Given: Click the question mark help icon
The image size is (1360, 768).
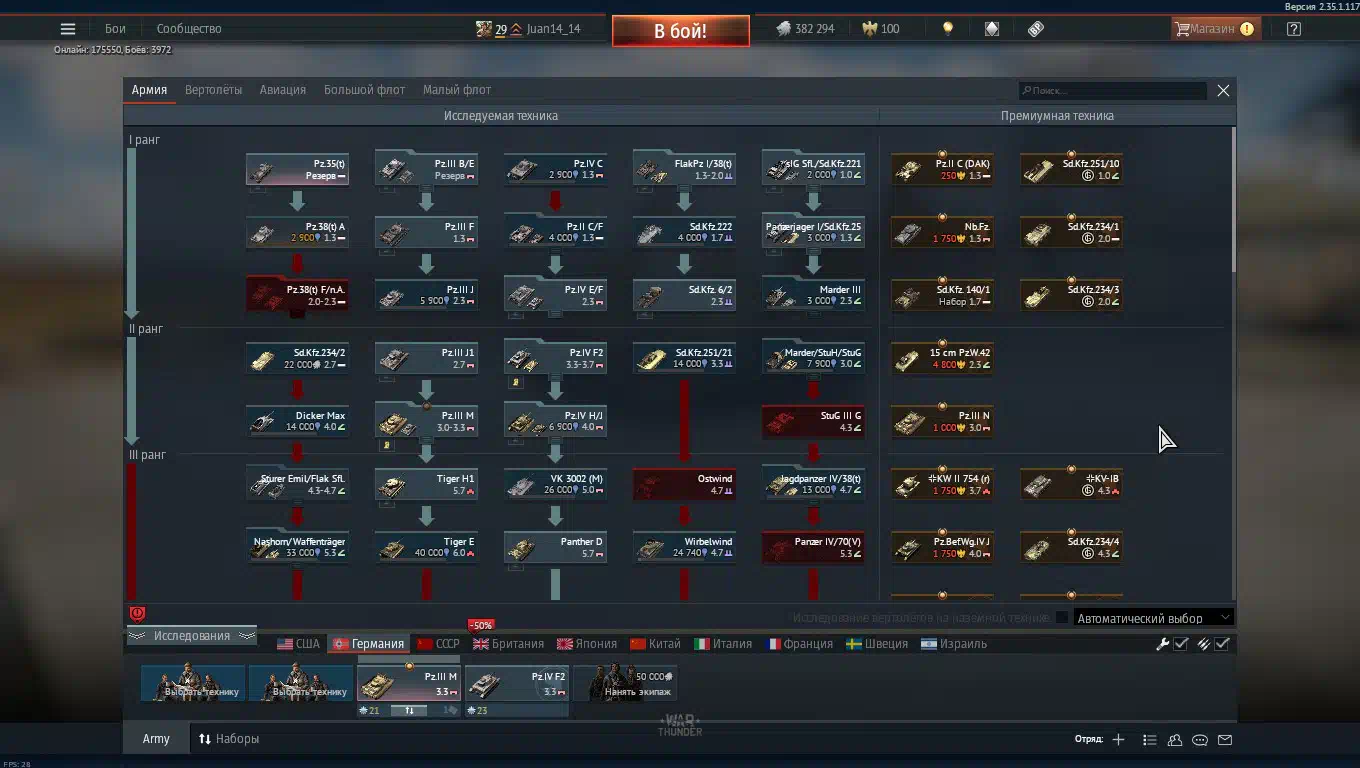Looking at the screenshot, I should pos(1294,29).
